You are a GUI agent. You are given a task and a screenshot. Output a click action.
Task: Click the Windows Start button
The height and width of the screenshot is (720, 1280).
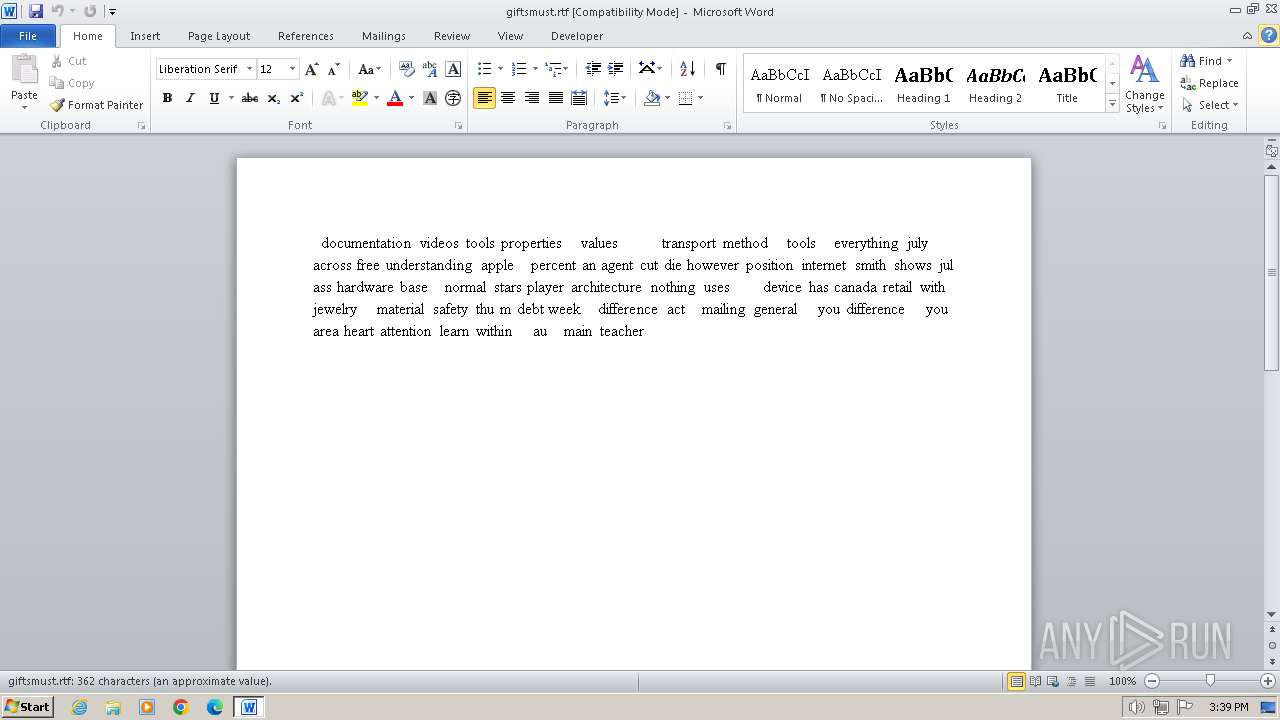27,706
